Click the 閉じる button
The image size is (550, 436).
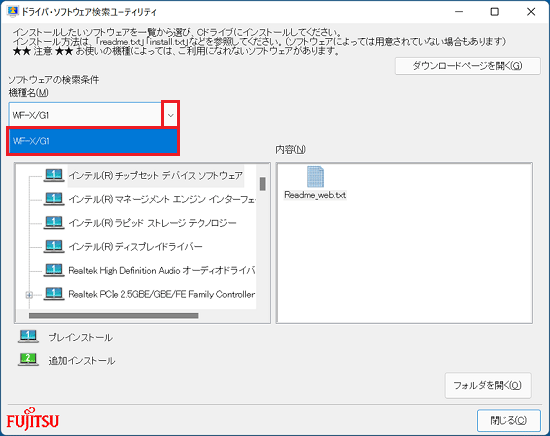click(509, 420)
